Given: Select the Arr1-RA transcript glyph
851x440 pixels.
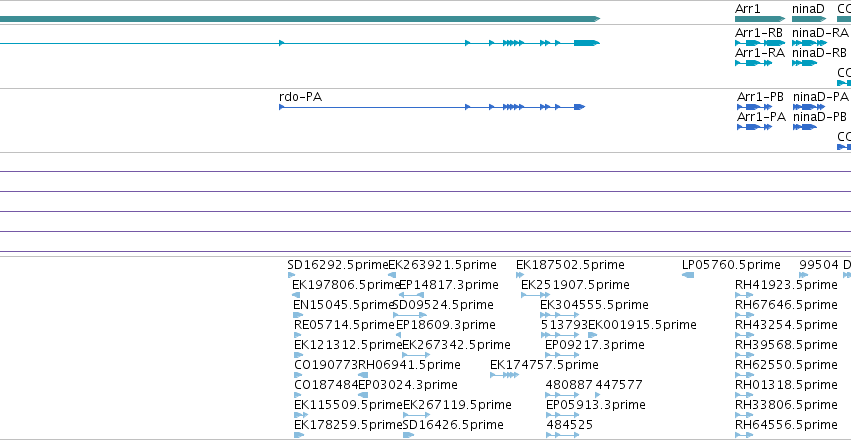Looking at the screenshot, I should 753,63.
